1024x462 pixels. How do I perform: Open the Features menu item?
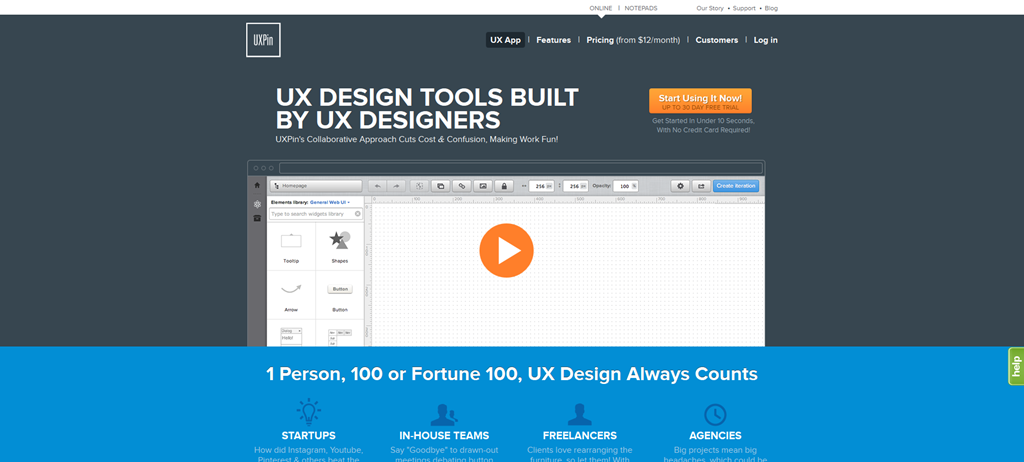(x=554, y=40)
